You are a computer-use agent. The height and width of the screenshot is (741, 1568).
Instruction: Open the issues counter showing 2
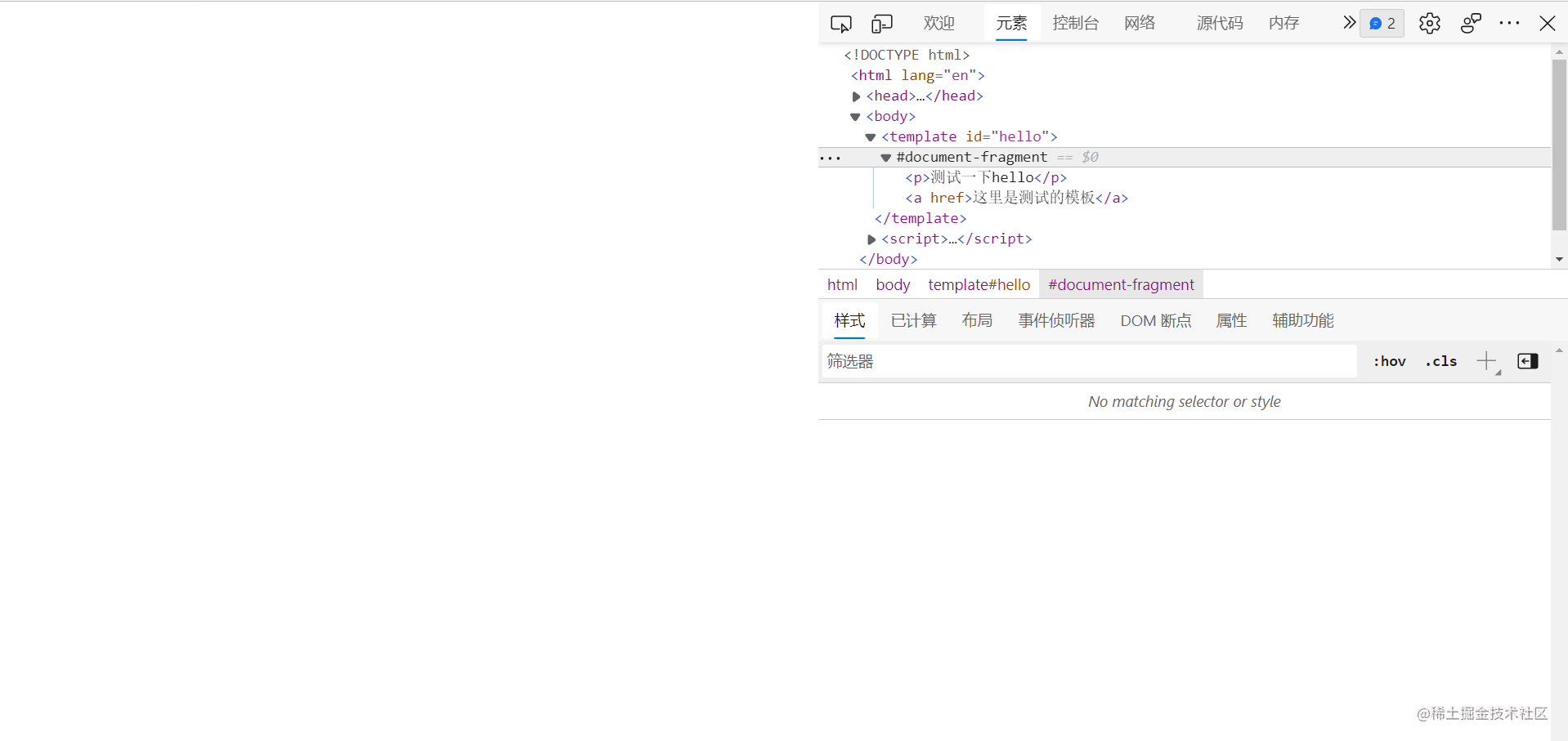1381,23
